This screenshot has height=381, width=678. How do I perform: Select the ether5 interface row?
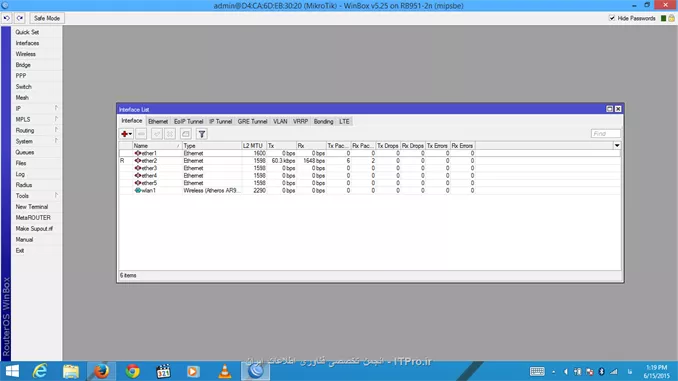tap(370, 183)
